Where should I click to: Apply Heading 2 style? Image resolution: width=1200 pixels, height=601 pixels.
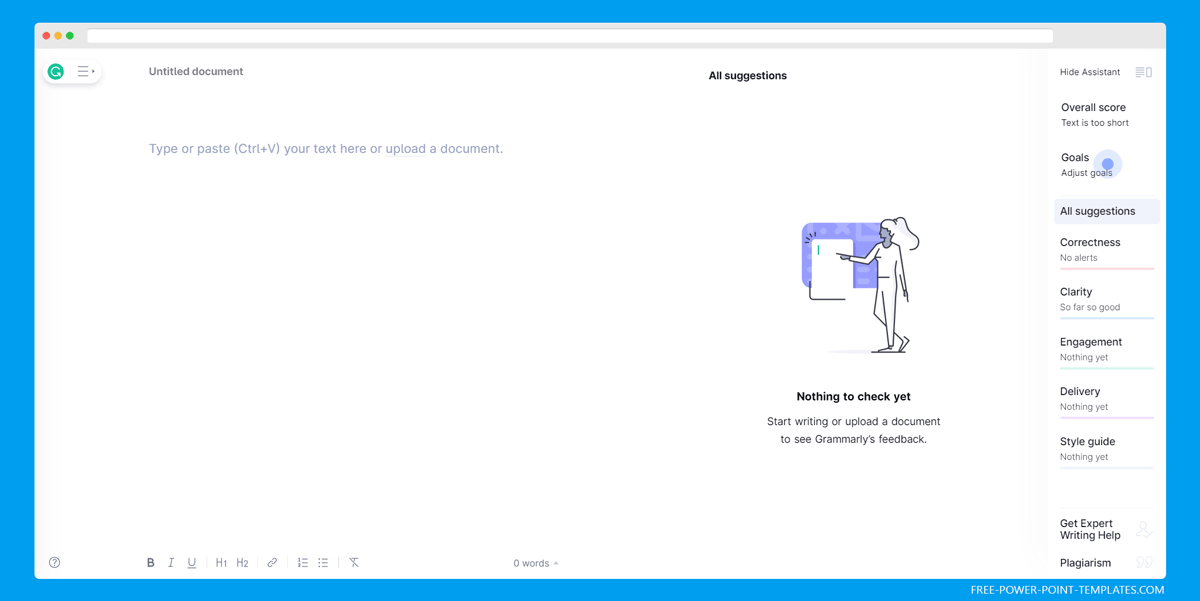tap(242, 563)
